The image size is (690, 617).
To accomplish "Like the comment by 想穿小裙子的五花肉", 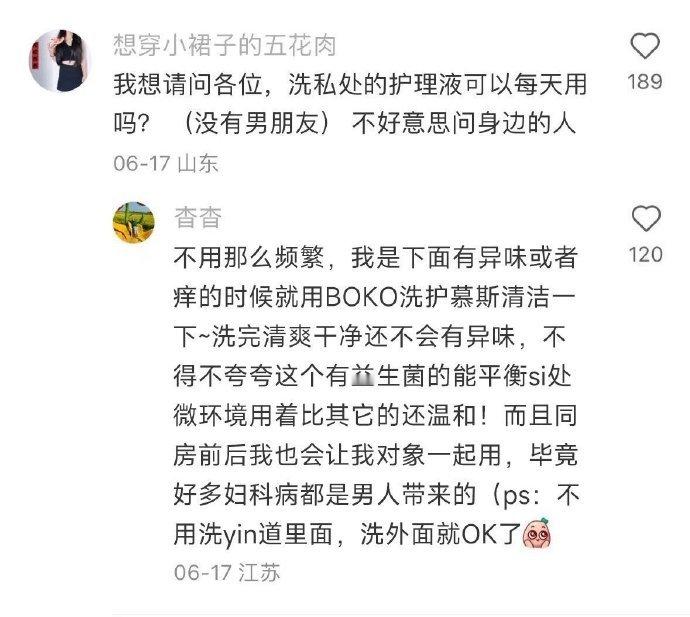I will (x=645, y=46).
